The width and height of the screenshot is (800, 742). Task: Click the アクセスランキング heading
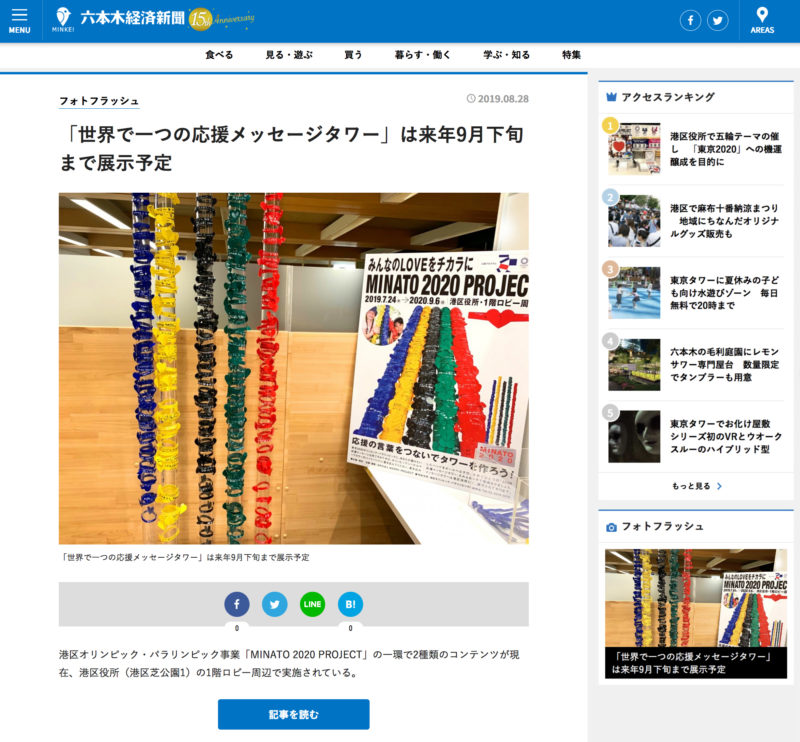(x=668, y=97)
